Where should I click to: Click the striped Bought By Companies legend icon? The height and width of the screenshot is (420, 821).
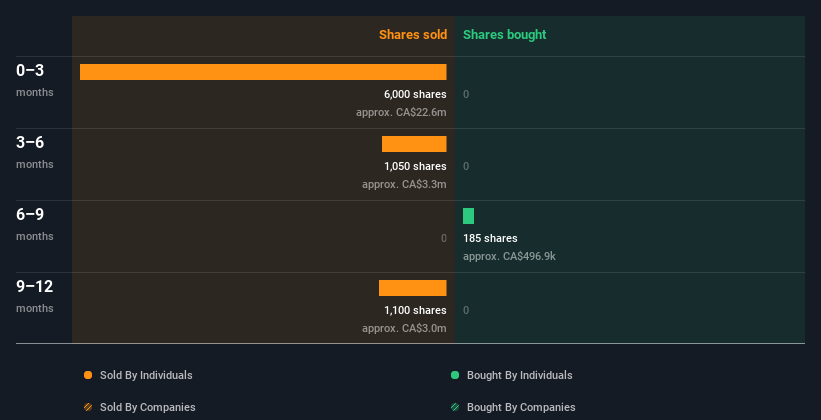(455, 407)
